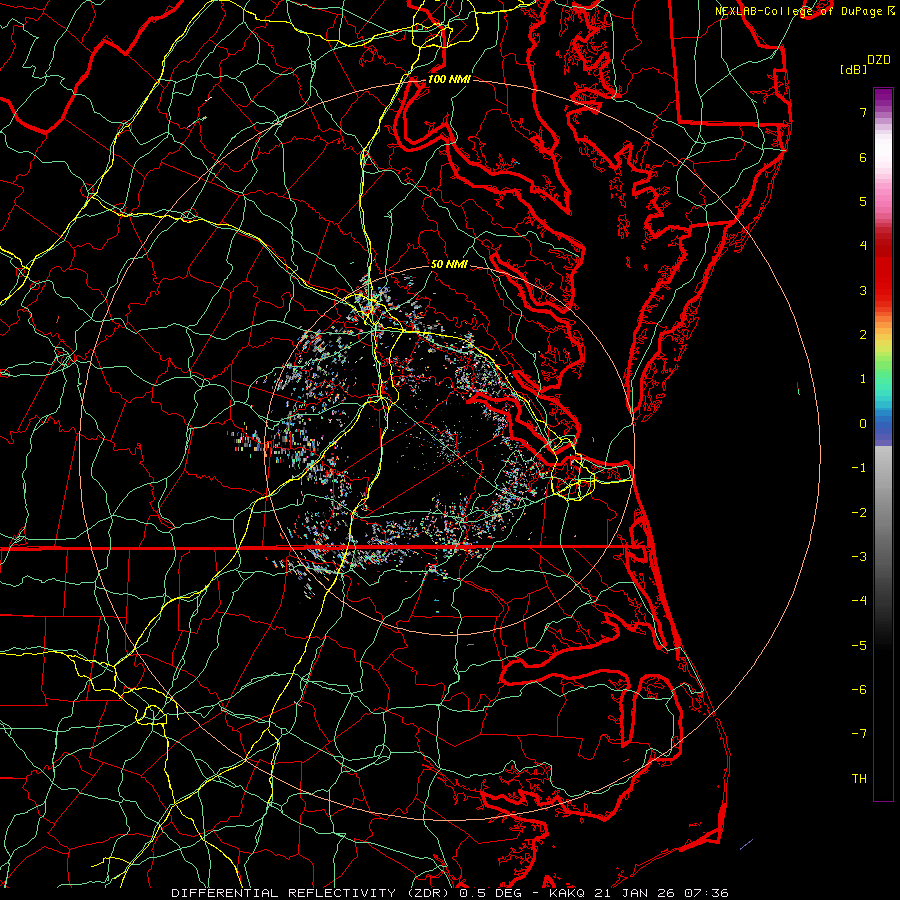Click the TH label on the legend

pos(858,778)
